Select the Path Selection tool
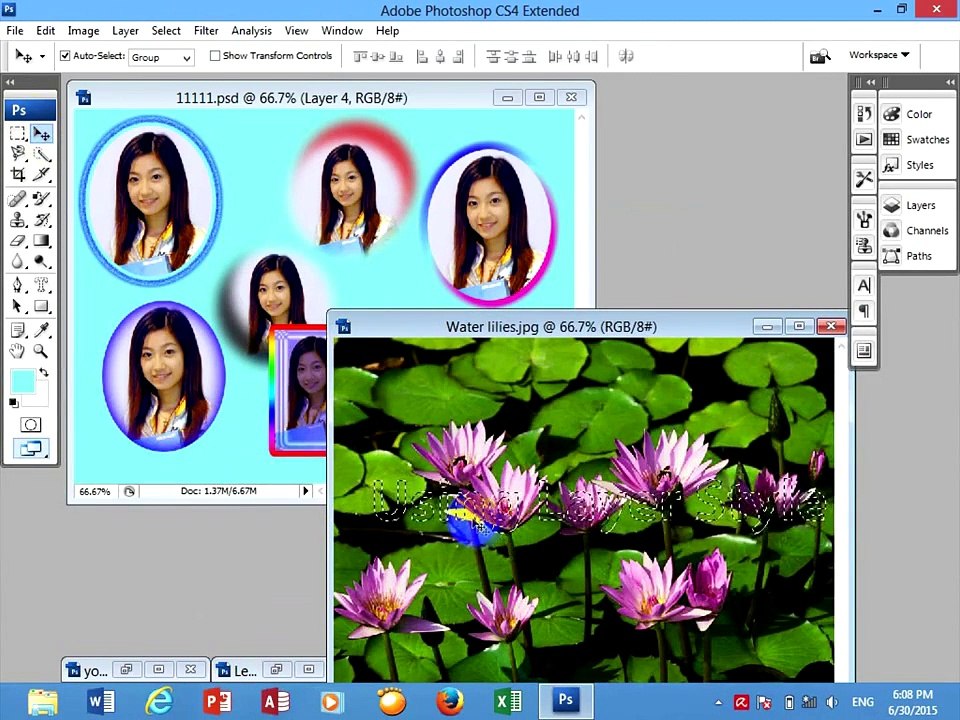 click(x=18, y=306)
